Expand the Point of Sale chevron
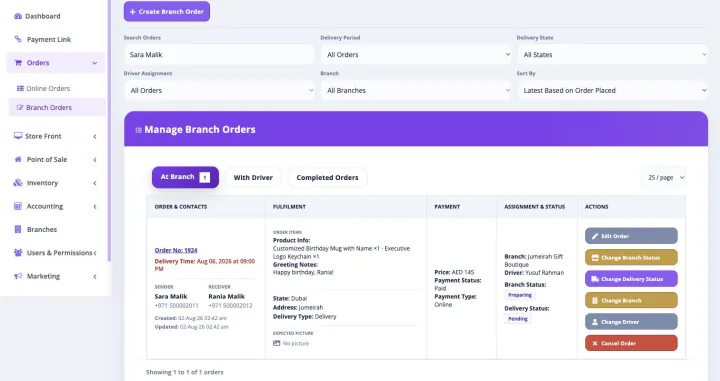 click(x=95, y=160)
